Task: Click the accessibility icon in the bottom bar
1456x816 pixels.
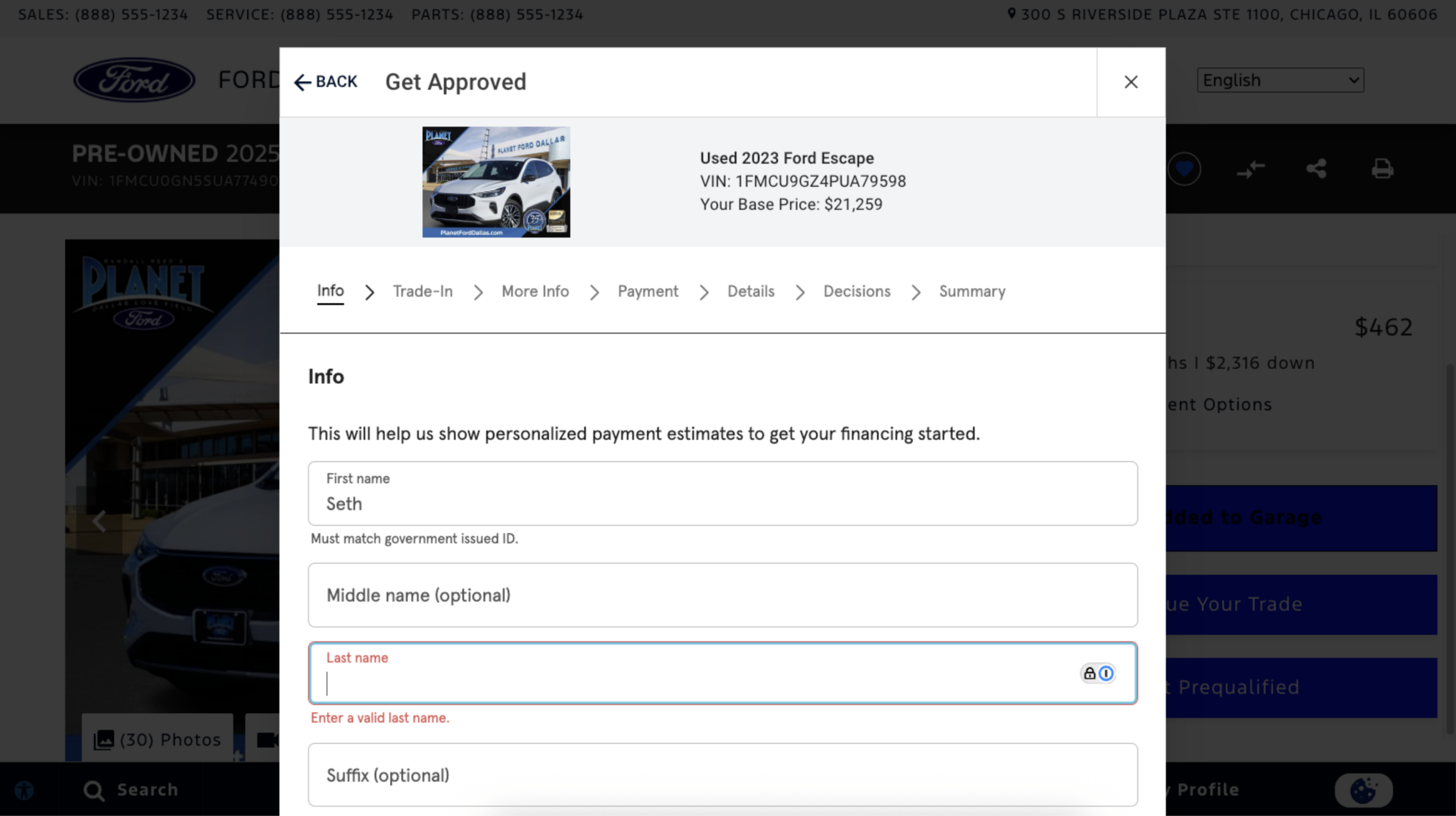Action: (x=24, y=790)
